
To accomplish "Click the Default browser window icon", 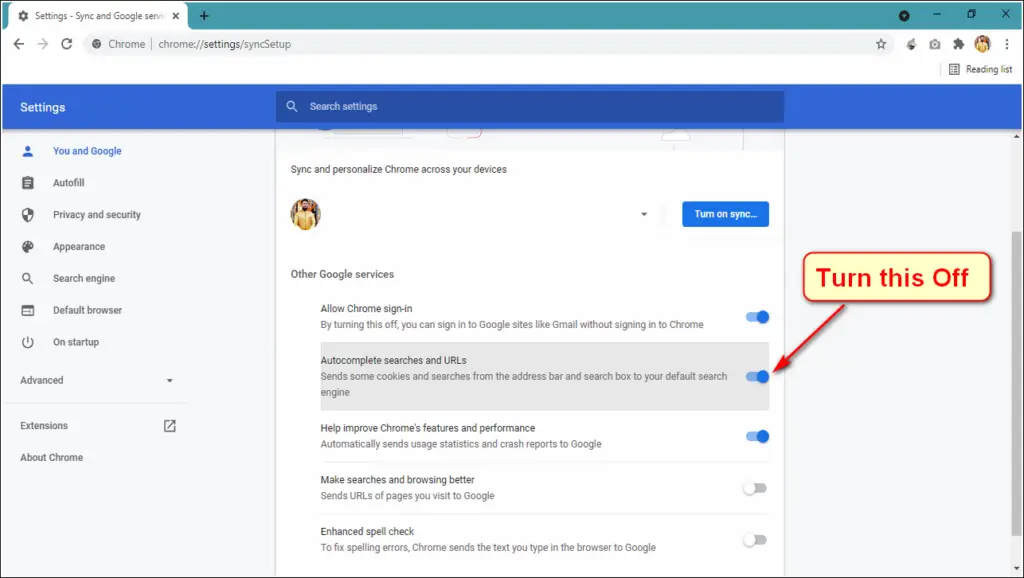I will [x=27, y=310].
